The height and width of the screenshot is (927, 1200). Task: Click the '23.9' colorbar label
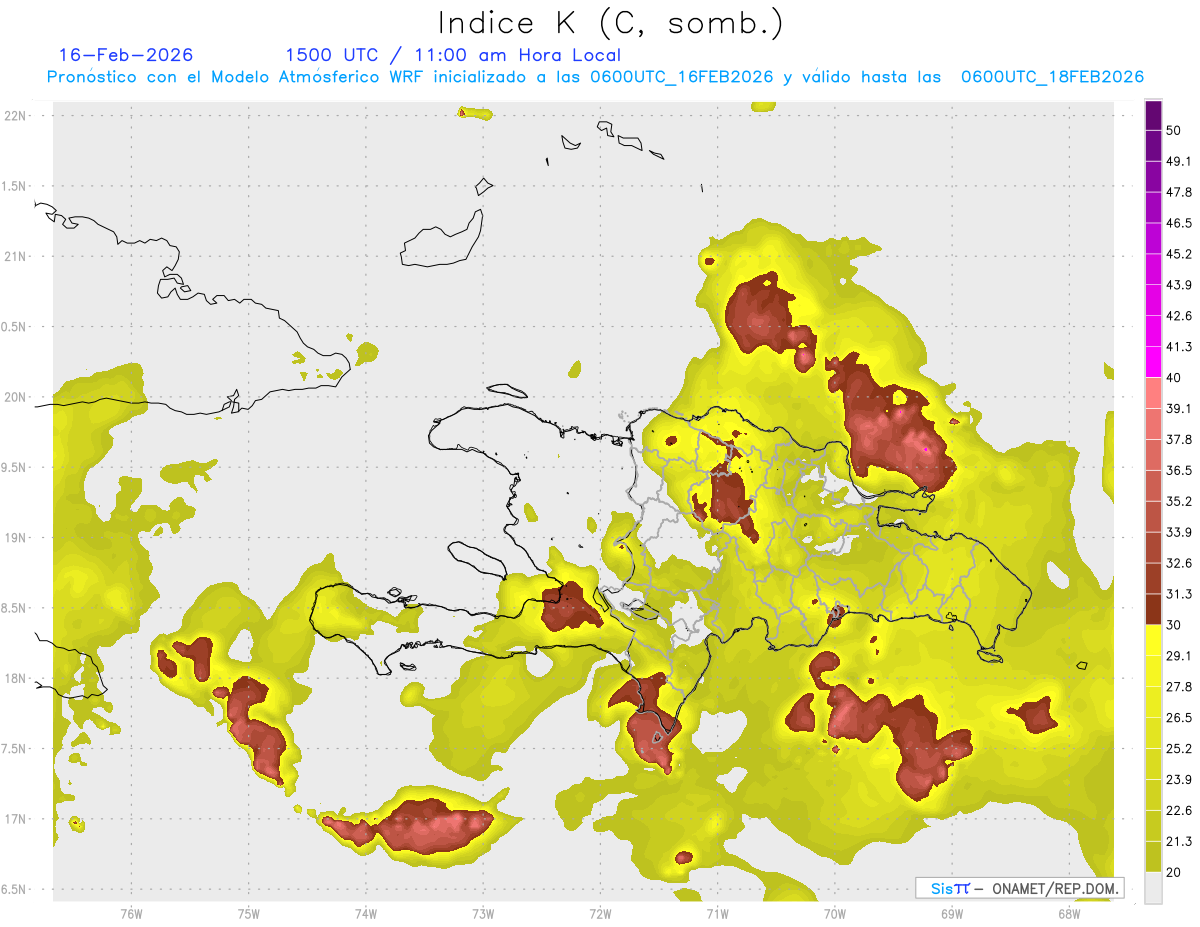(1179, 780)
